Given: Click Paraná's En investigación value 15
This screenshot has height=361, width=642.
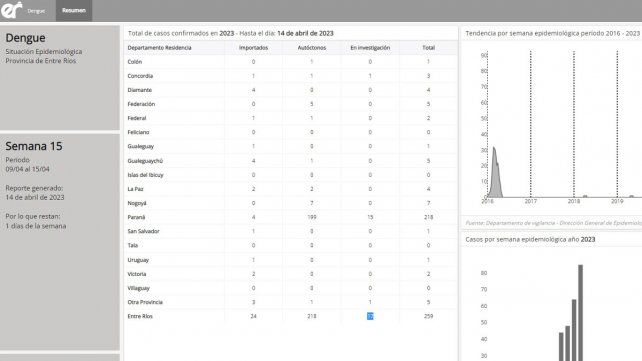Looking at the screenshot, I should [x=370, y=217].
